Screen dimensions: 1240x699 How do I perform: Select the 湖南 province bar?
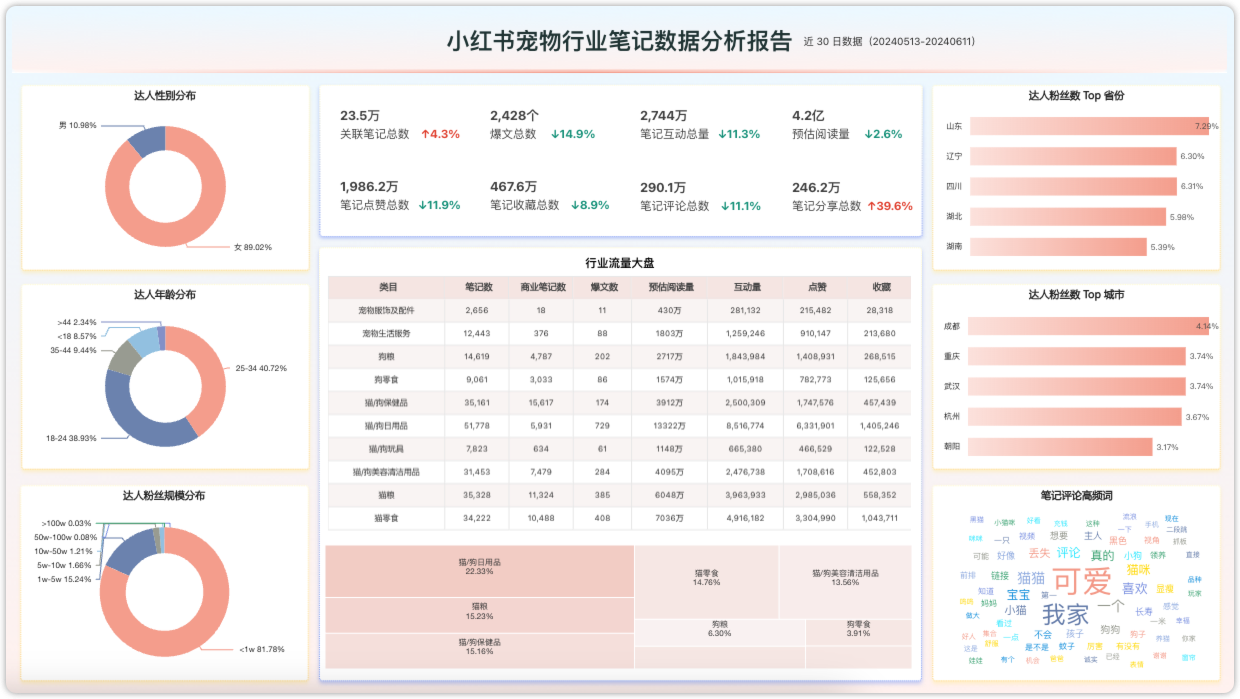[1057, 246]
